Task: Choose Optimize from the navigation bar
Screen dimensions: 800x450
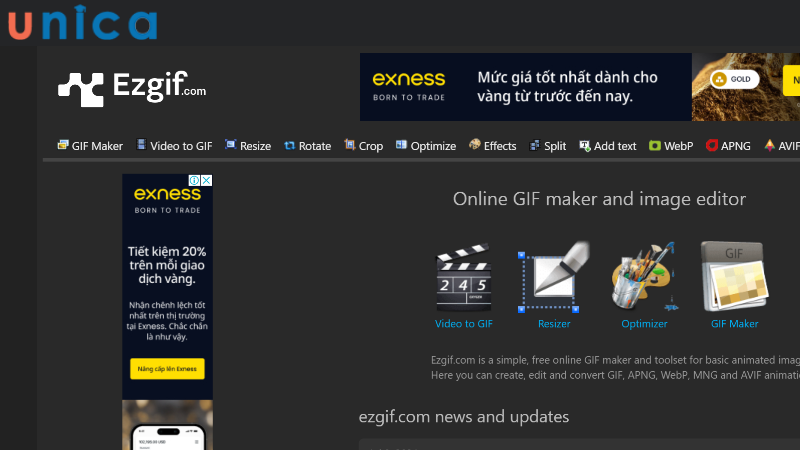Action: pos(426,146)
